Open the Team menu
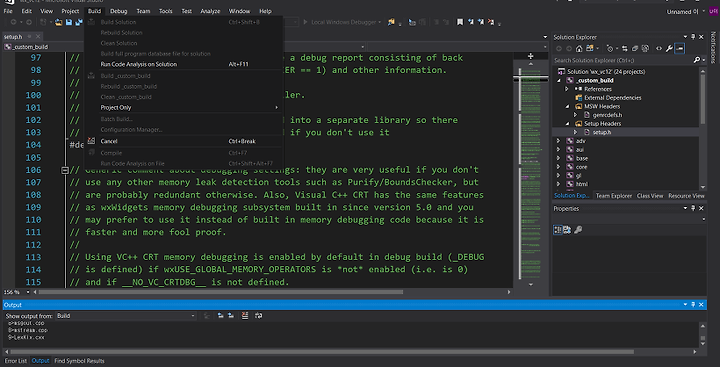The image size is (720, 367). click(143, 11)
